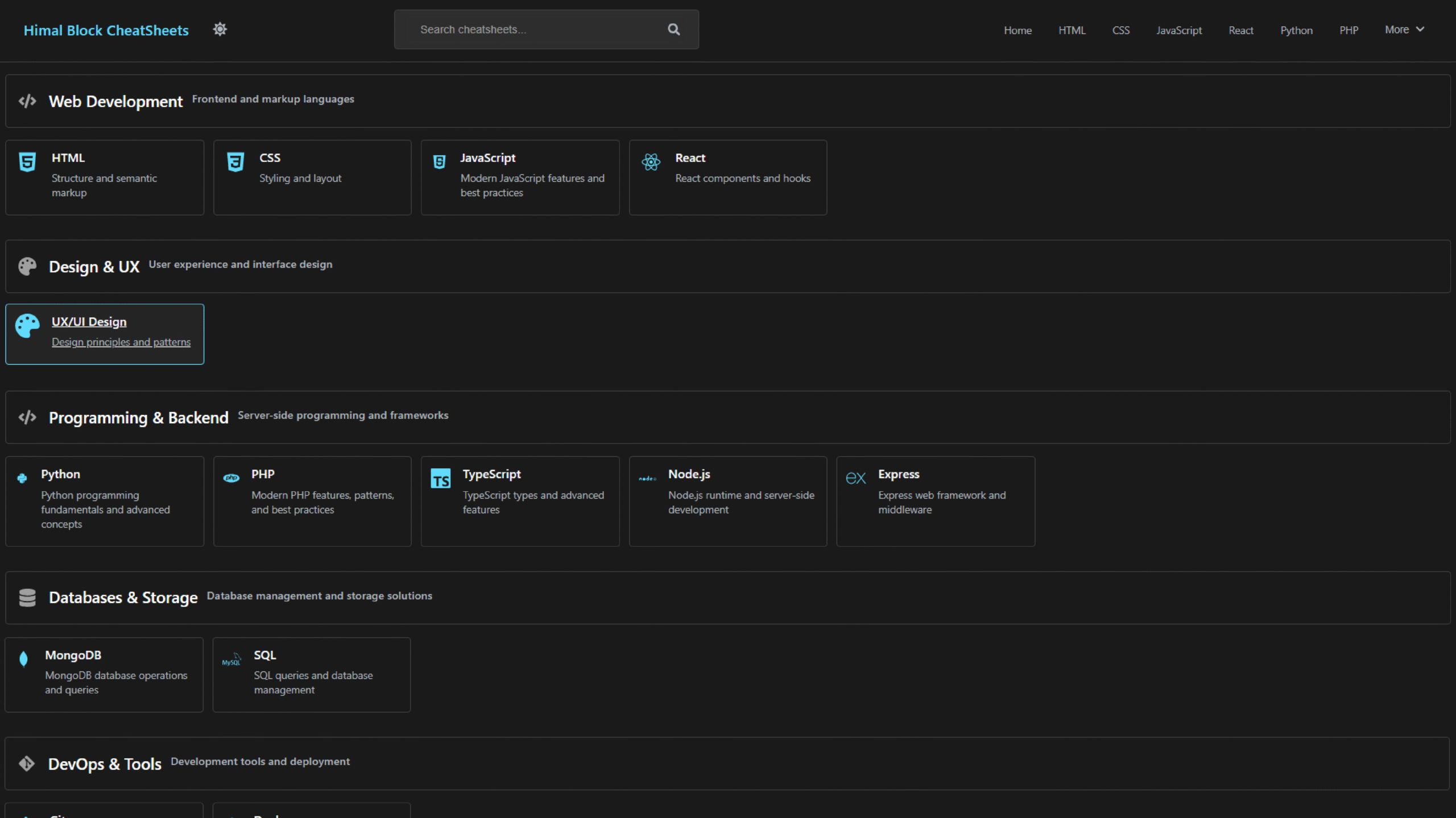The height and width of the screenshot is (818, 1456).
Task: Click 'Development tools and deployment' subtitle
Action: click(260, 762)
